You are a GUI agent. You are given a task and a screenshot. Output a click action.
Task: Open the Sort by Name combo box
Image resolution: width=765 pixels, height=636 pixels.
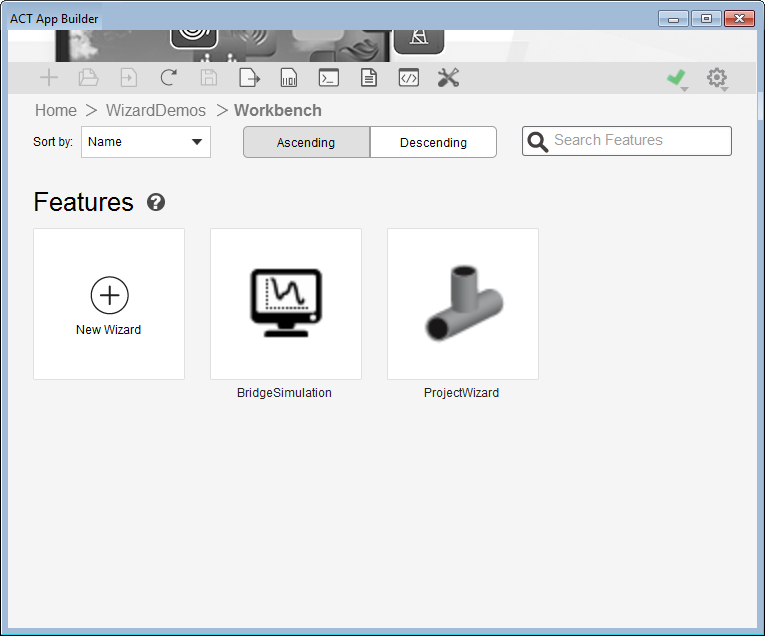click(x=146, y=142)
